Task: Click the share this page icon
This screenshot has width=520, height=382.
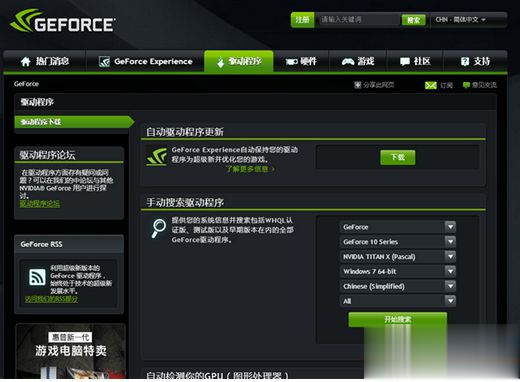Action: [x=357, y=85]
